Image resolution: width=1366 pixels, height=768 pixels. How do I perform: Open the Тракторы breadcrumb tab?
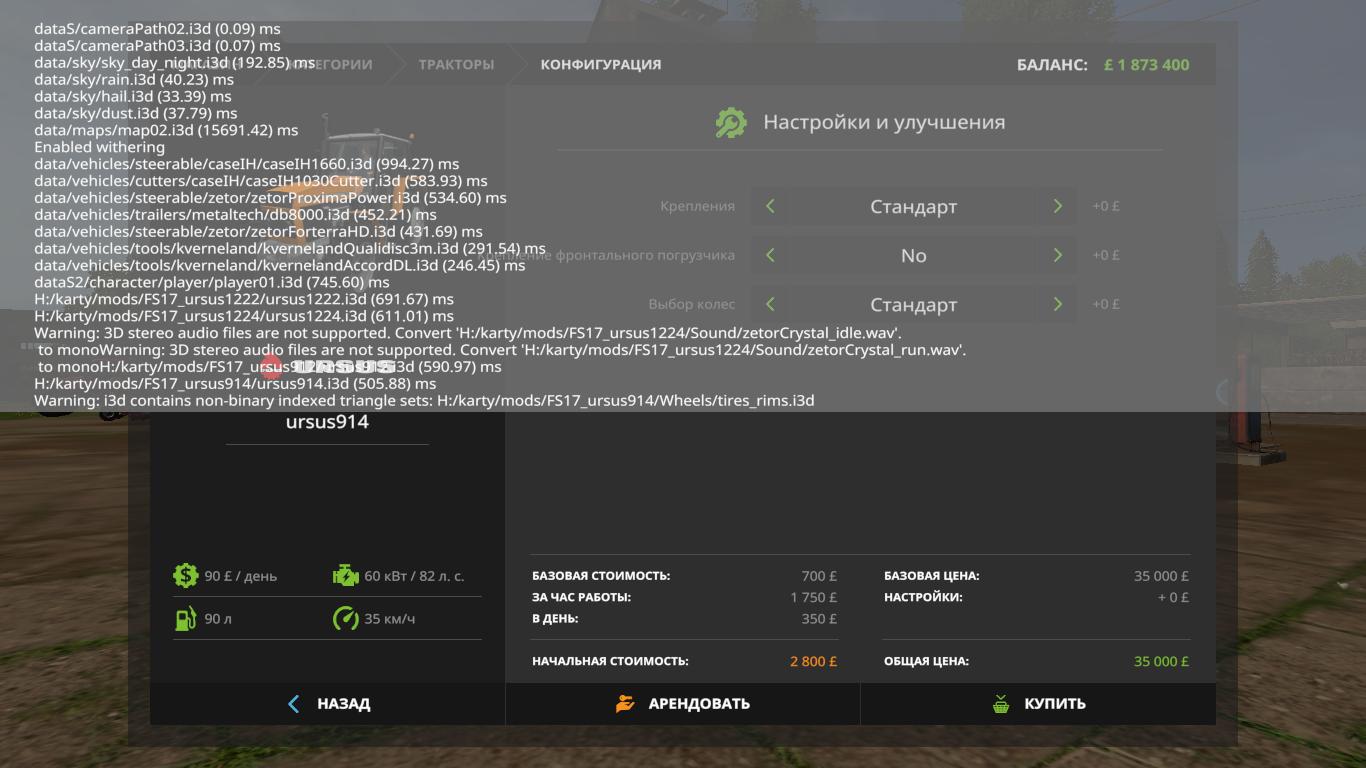click(x=456, y=65)
